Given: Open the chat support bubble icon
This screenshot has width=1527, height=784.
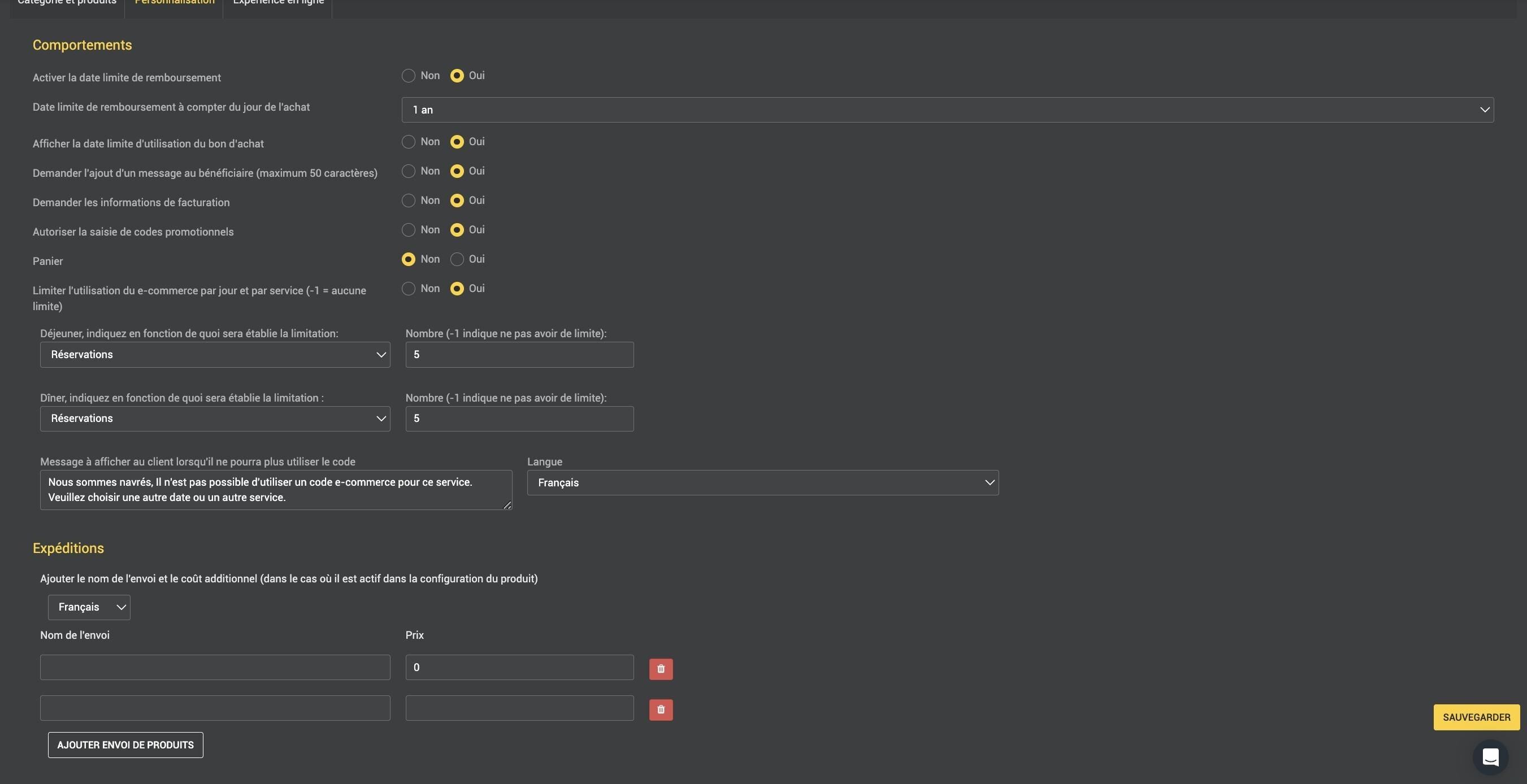Looking at the screenshot, I should [x=1490, y=757].
